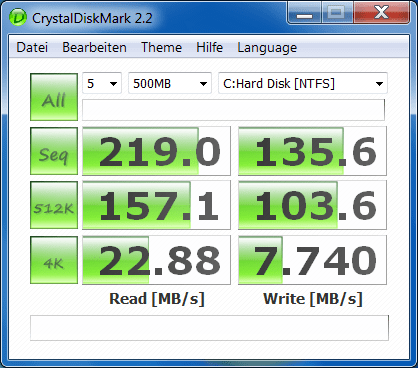Click the 4K read value 22.88
This screenshot has height=368, width=418.
coord(156,260)
